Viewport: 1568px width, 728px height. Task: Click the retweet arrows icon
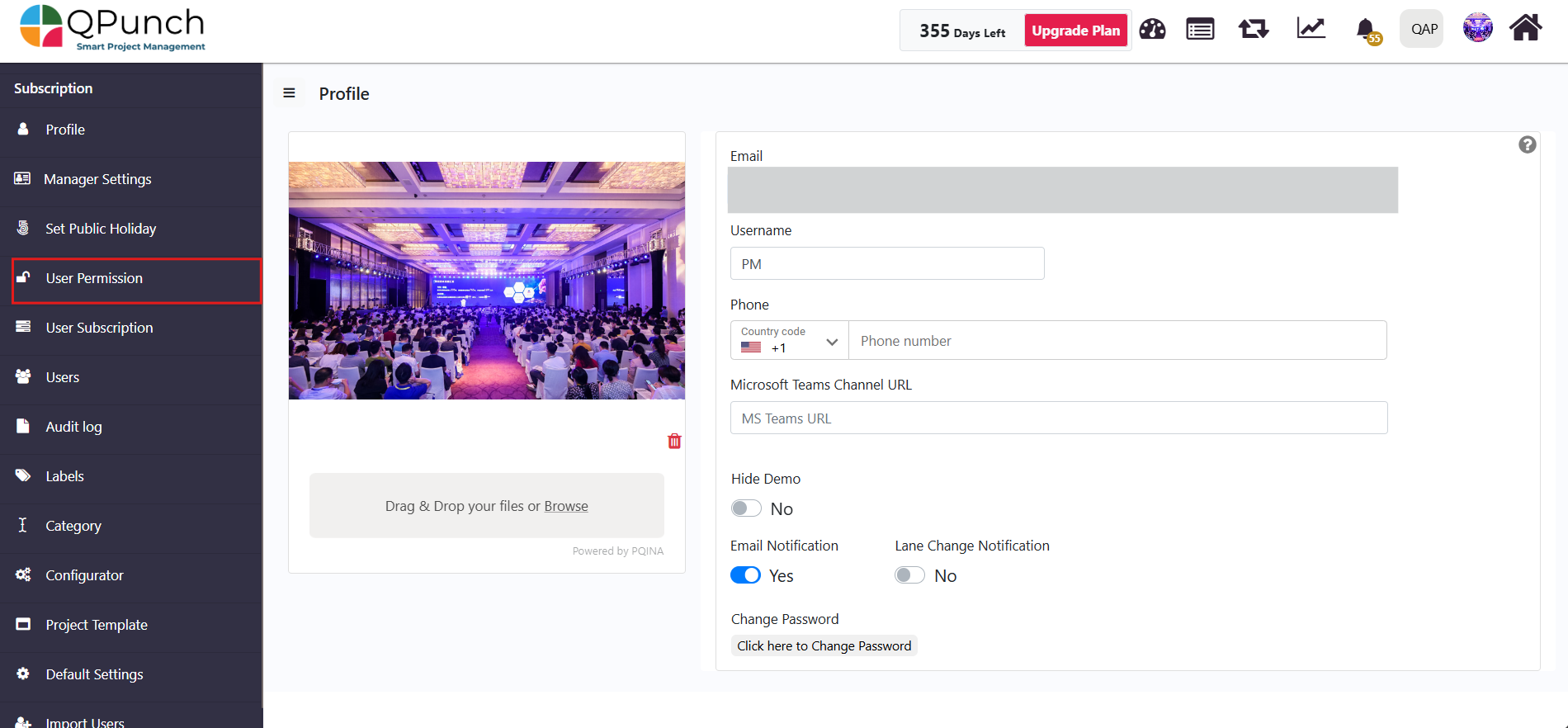pos(1253,30)
